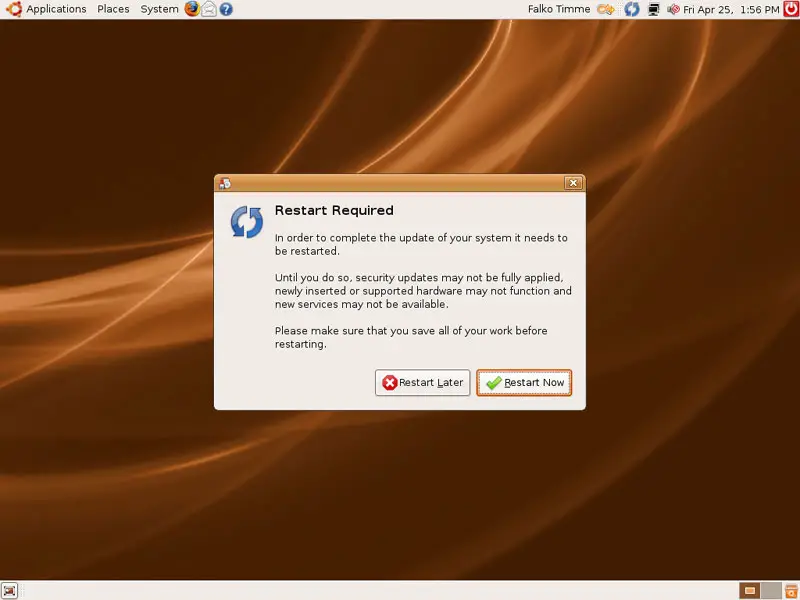Open the network monitor tray icon

[654, 9]
